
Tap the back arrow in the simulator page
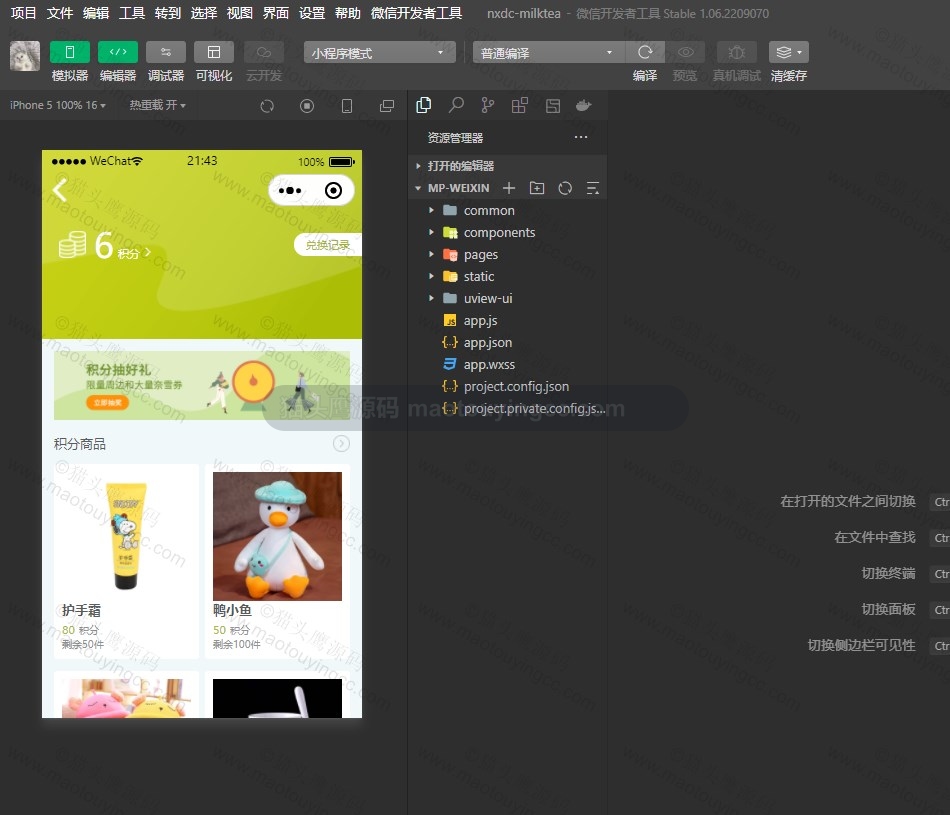pyautogui.click(x=59, y=190)
